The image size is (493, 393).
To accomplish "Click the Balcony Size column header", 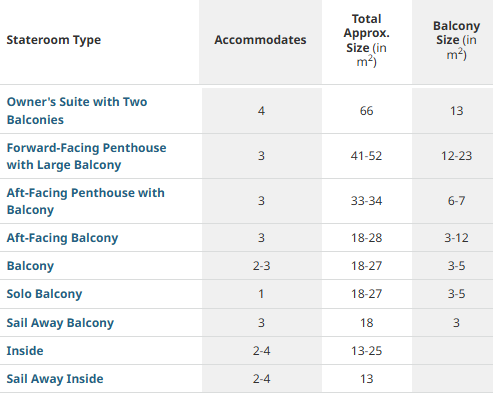I will click(457, 40).
